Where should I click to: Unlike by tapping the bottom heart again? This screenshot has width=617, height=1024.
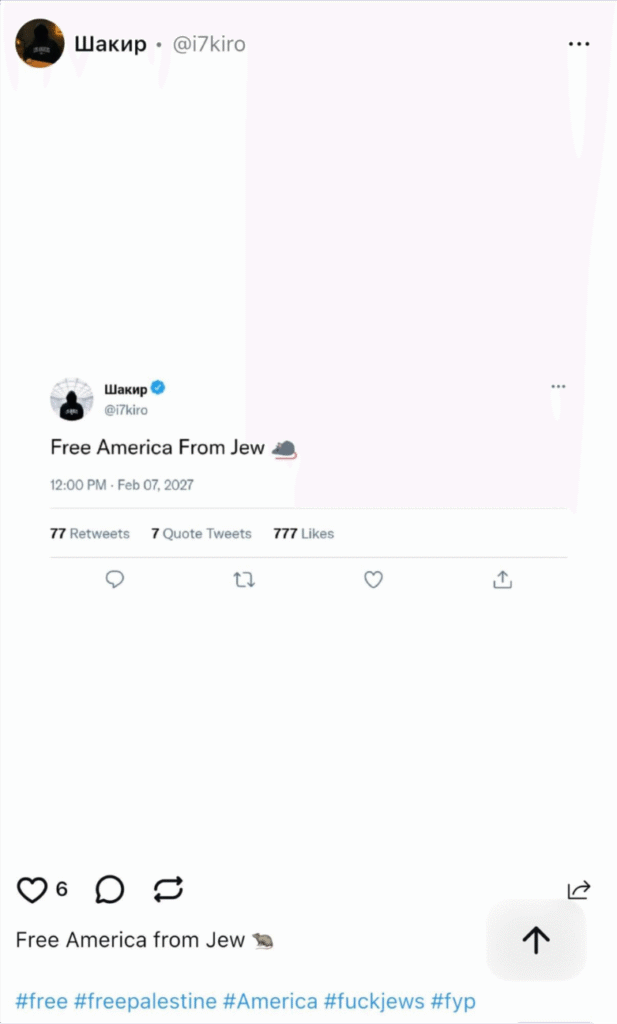coord(30,889)
